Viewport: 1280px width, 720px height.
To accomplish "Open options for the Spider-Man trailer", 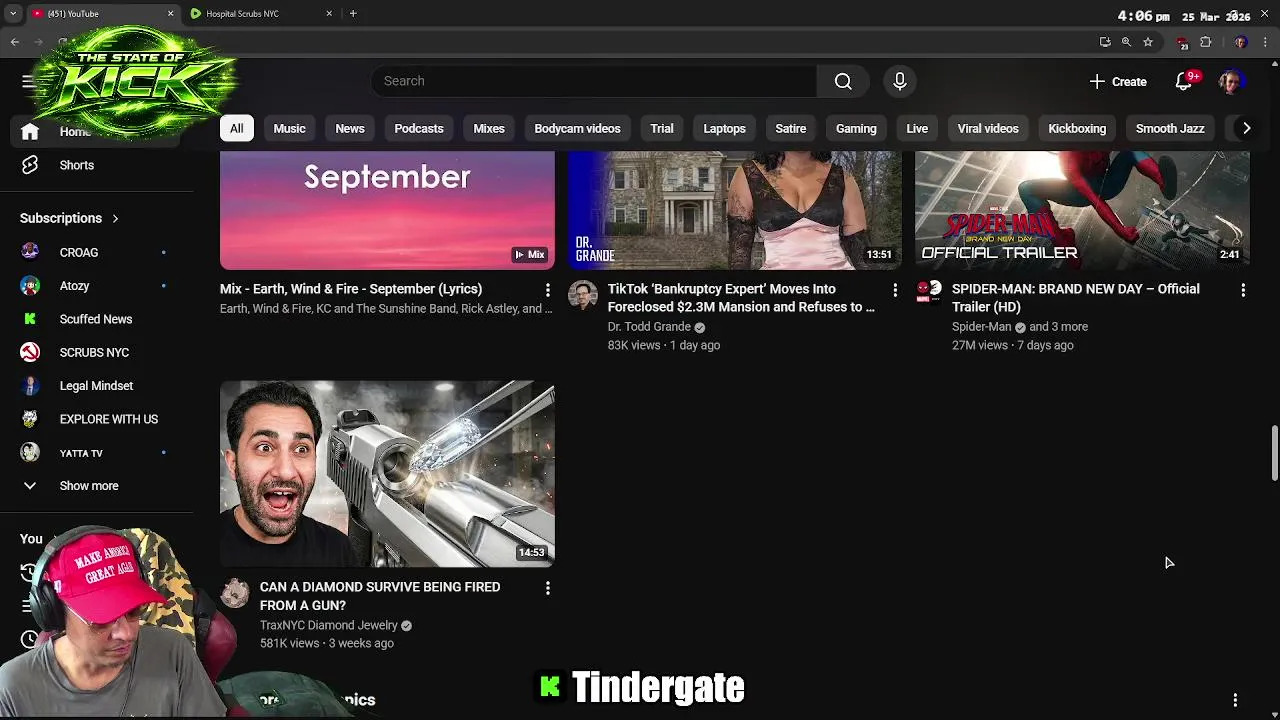I will 1243,289.
